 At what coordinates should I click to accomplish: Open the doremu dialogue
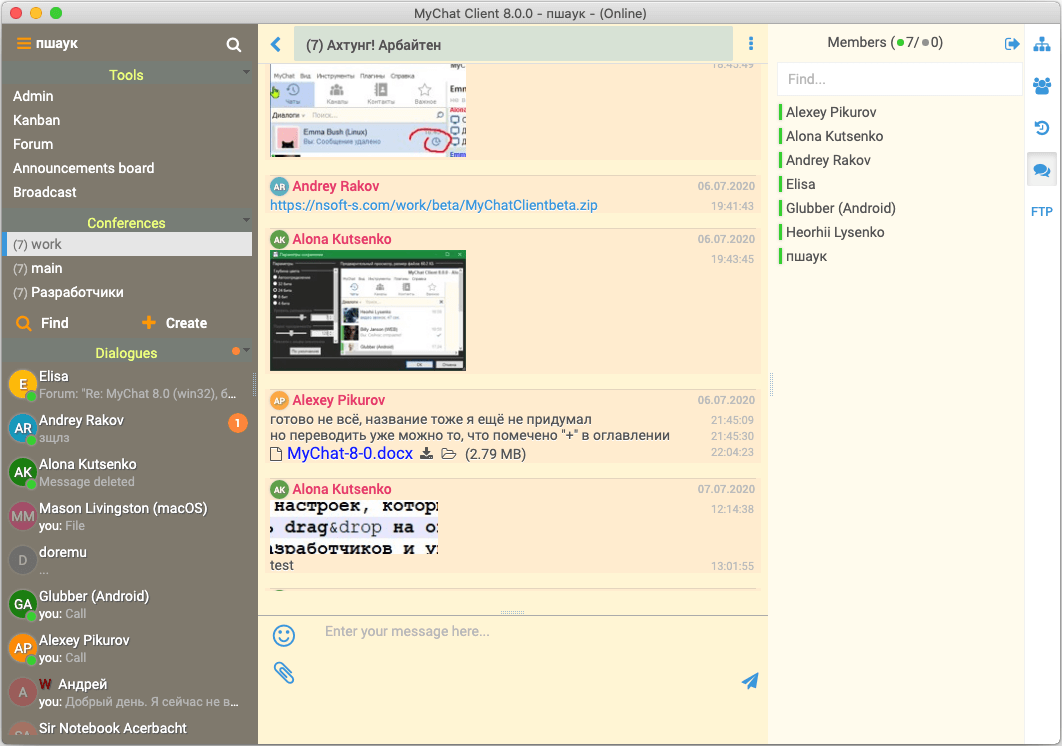tap(129, 560)
